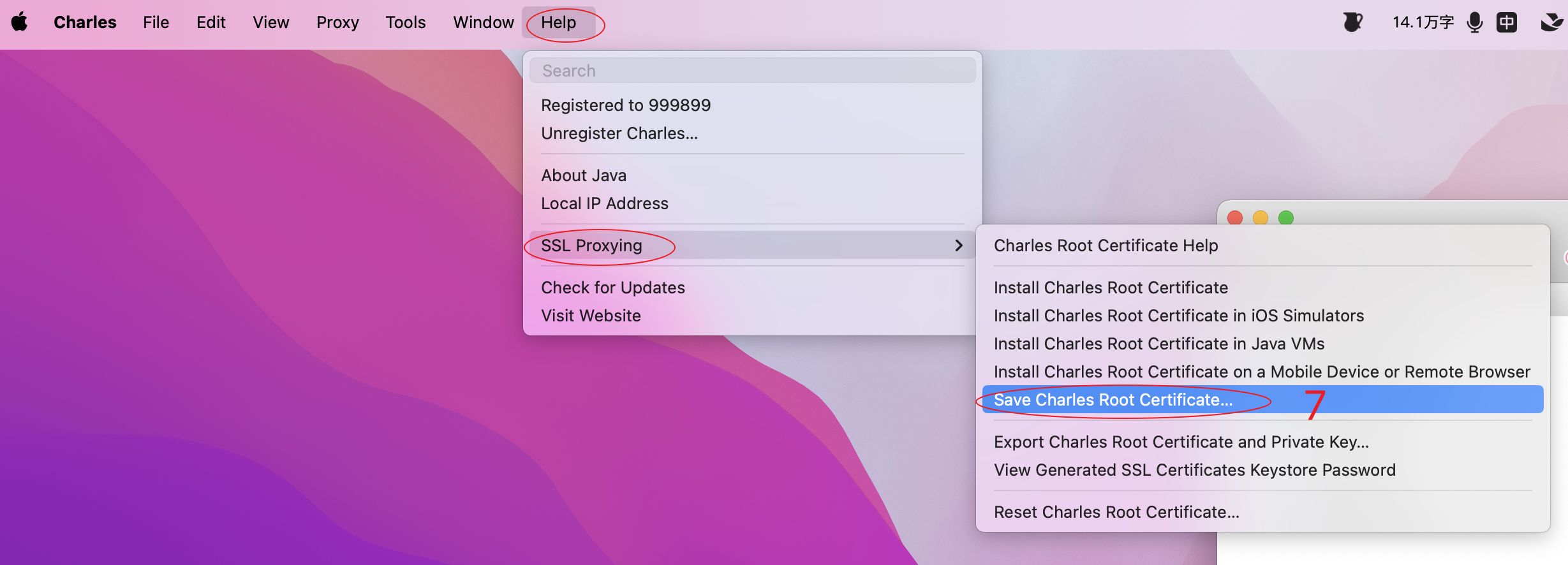Image resolution: width=1568 pixels, height=565 pixels.
Task: Switch the 中 input method icon
Action: [x=1507, y=22]
